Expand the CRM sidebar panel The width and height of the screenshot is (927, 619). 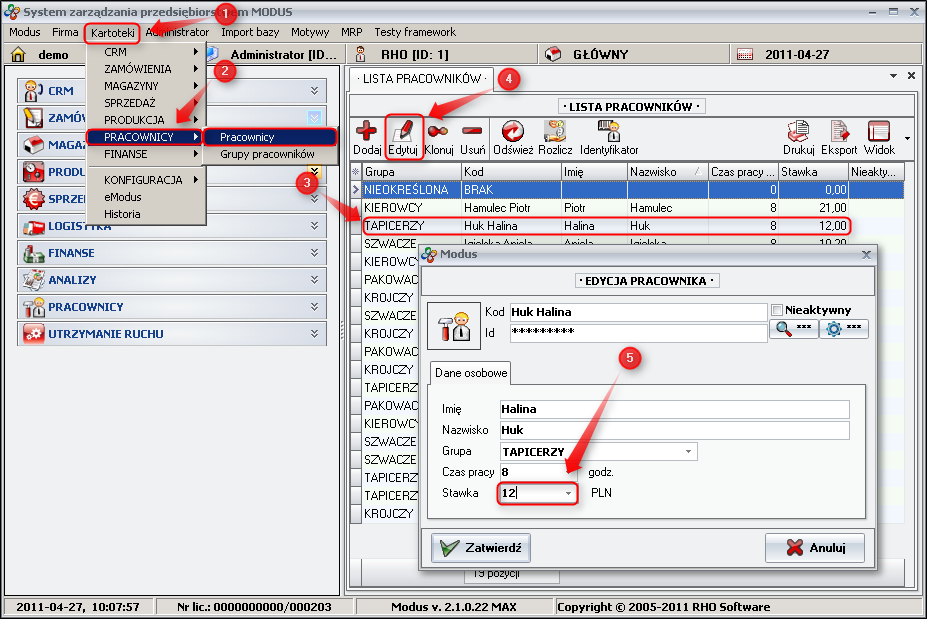314,91
